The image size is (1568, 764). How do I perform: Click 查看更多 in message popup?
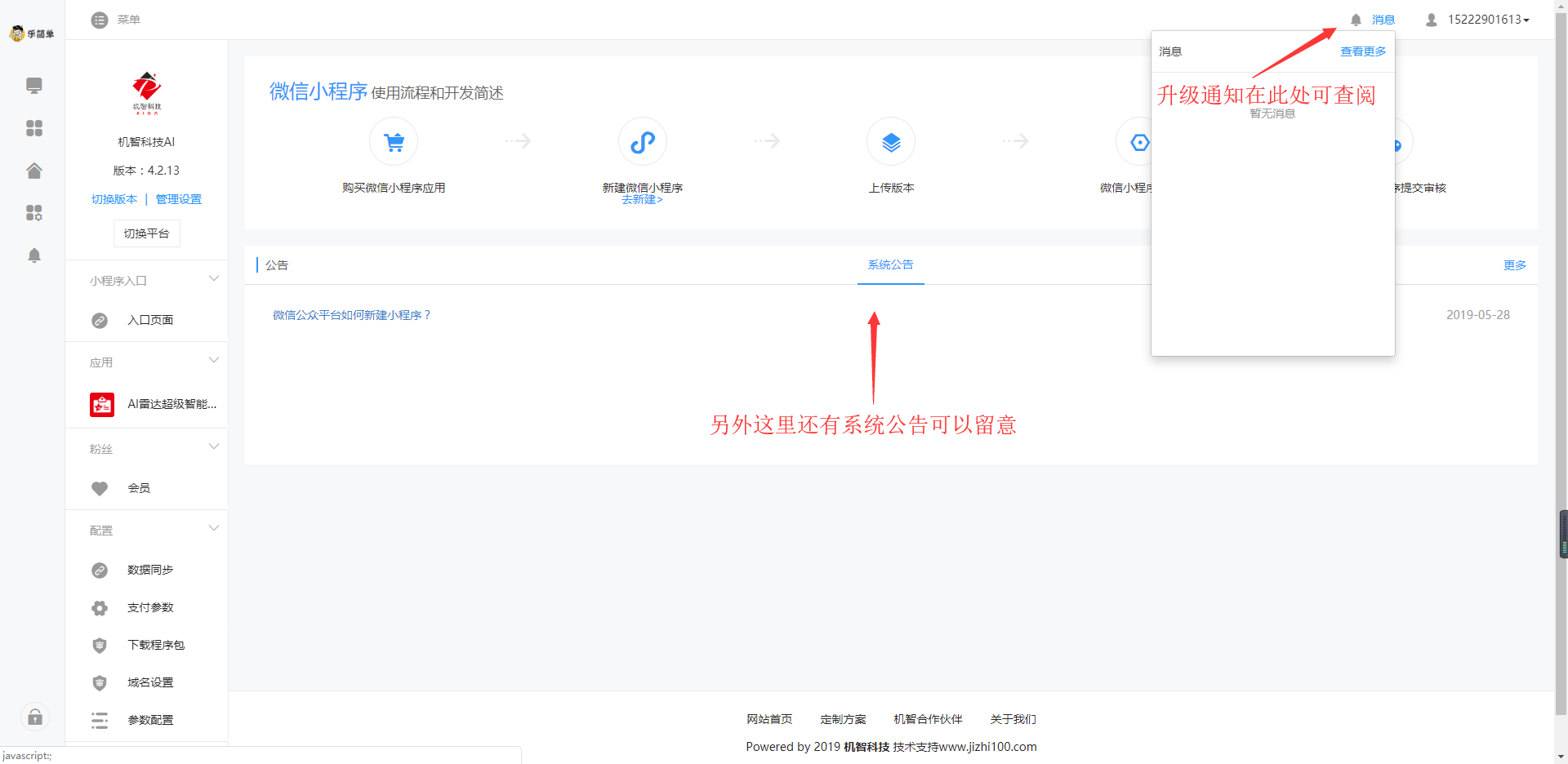(x=1363, y=51)
